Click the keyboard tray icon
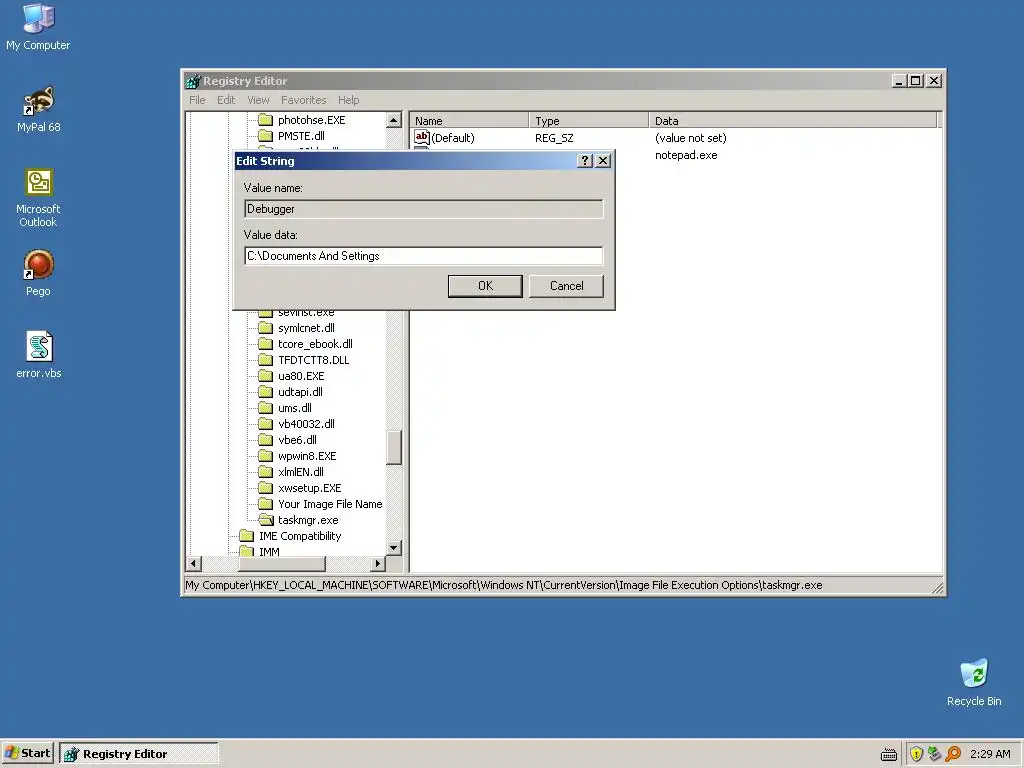This screenshot has height=768, width=1024. (x=889, y=754)
